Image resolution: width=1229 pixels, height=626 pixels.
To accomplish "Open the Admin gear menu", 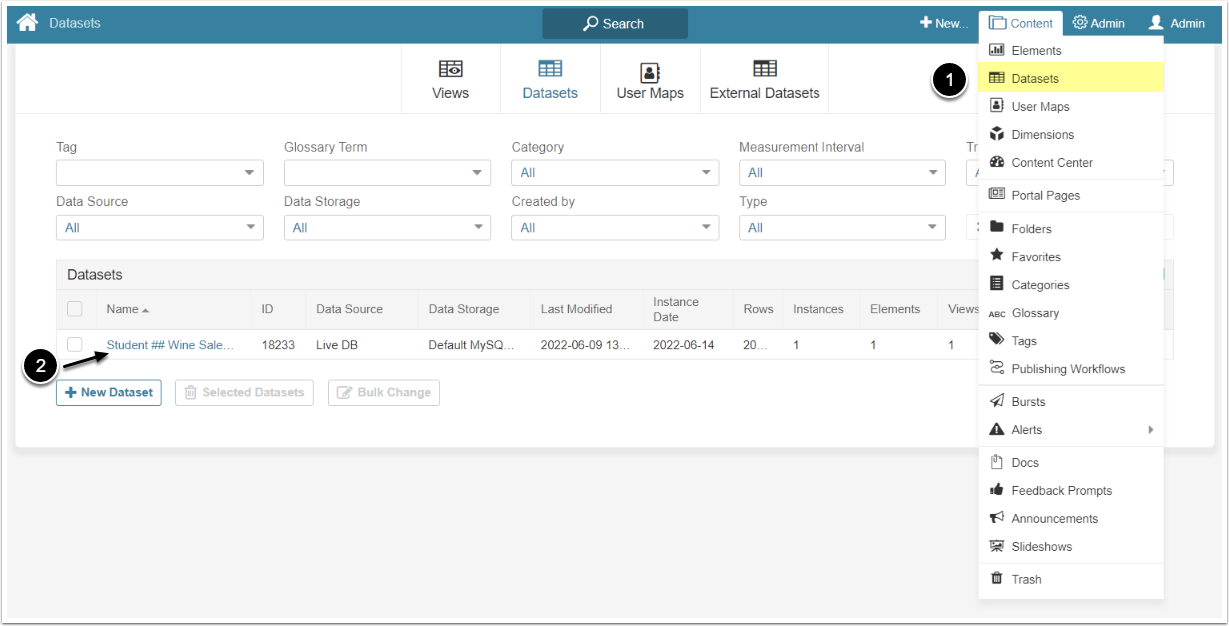I will click(1098, 23).
